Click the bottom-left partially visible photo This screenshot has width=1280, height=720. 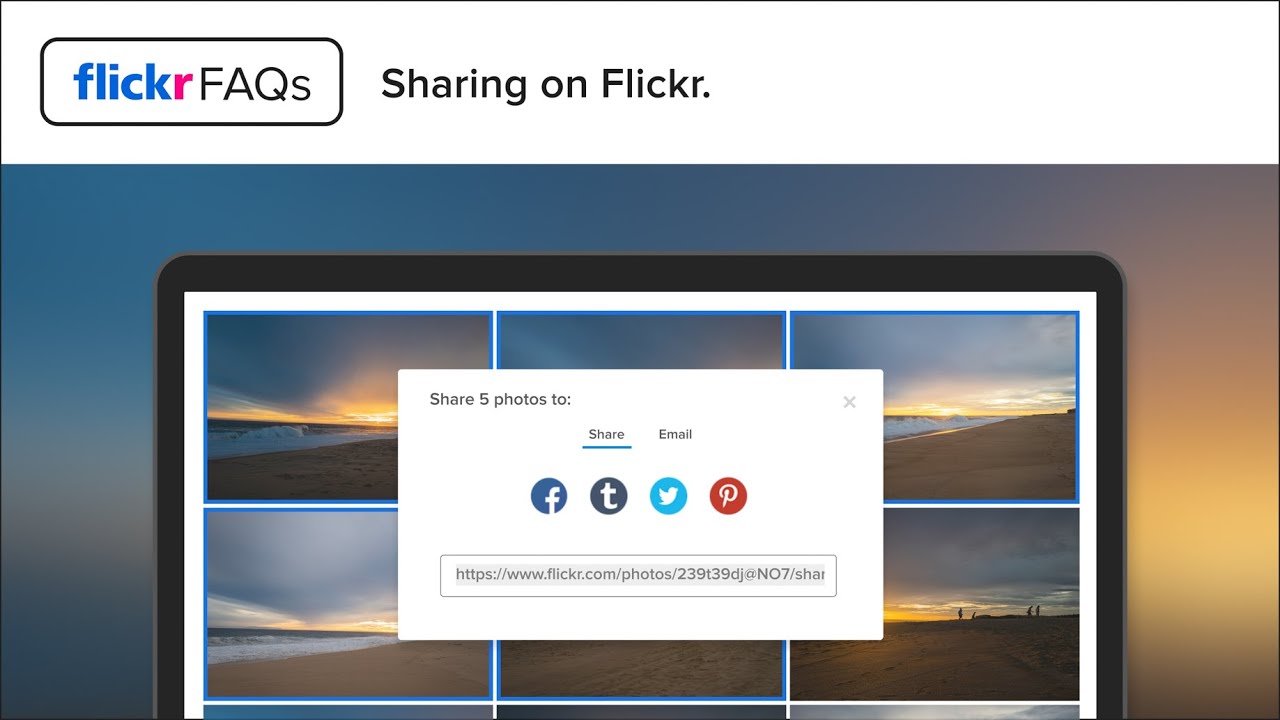pos(348,712)
